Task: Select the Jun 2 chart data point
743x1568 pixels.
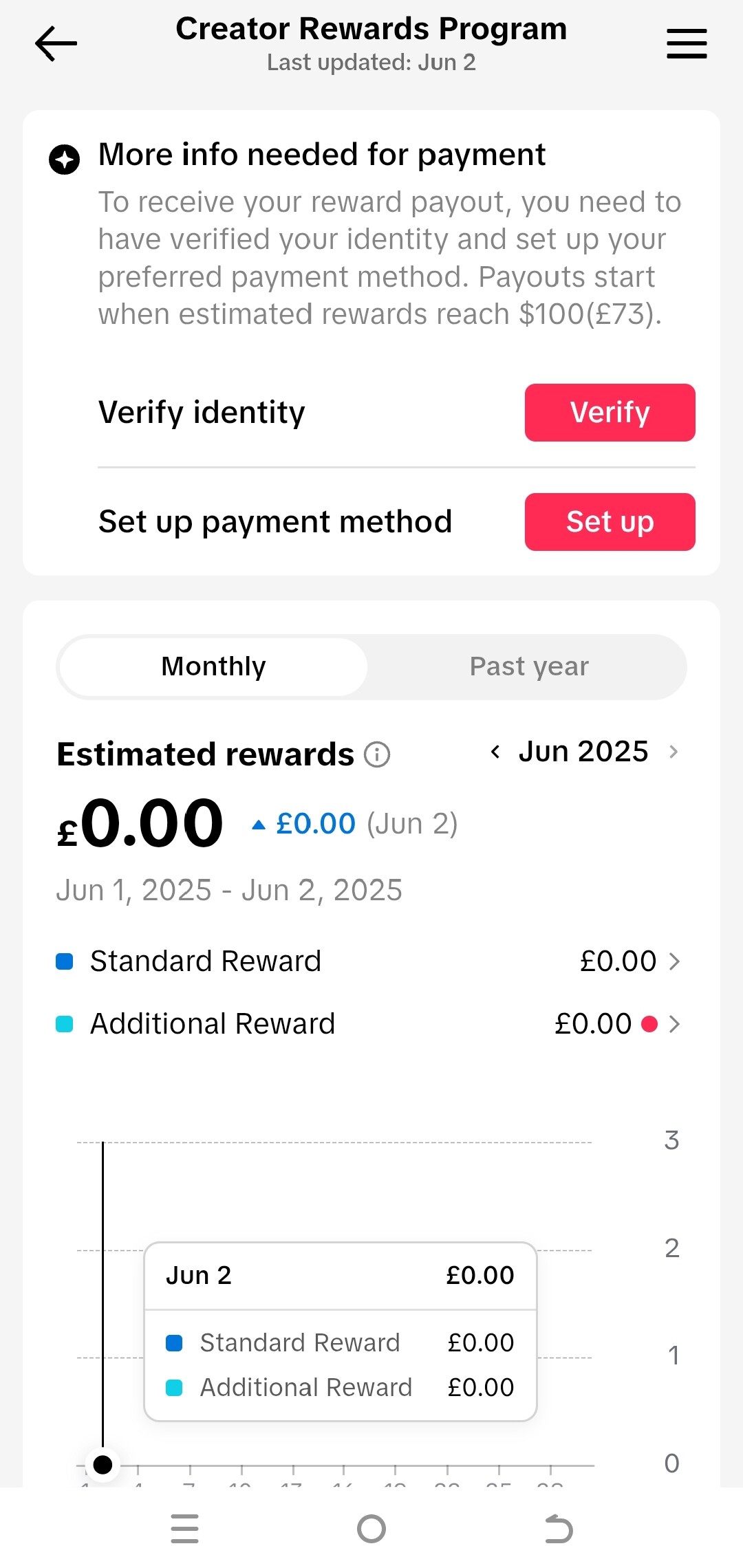Action: pos(103,1465)
